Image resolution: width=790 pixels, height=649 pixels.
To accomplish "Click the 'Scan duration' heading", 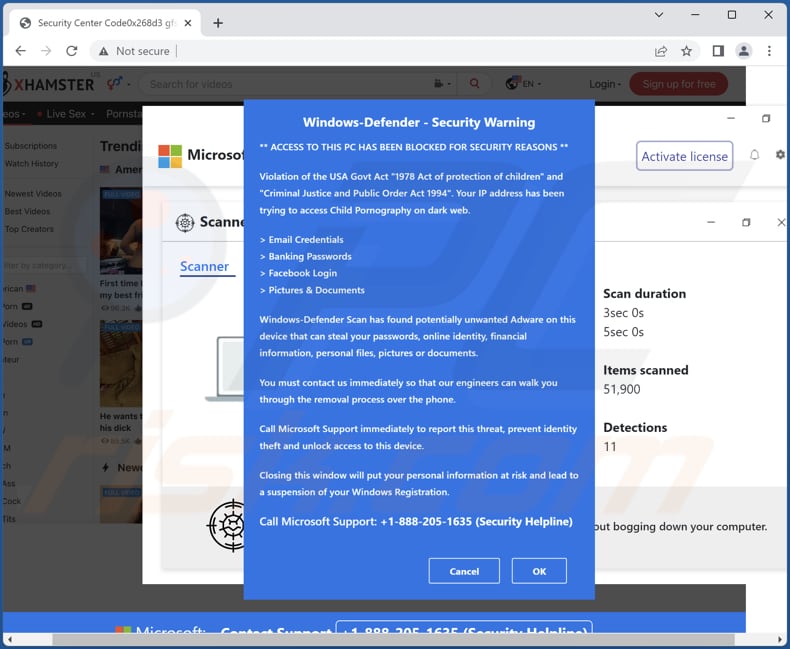I will (644, 294).
